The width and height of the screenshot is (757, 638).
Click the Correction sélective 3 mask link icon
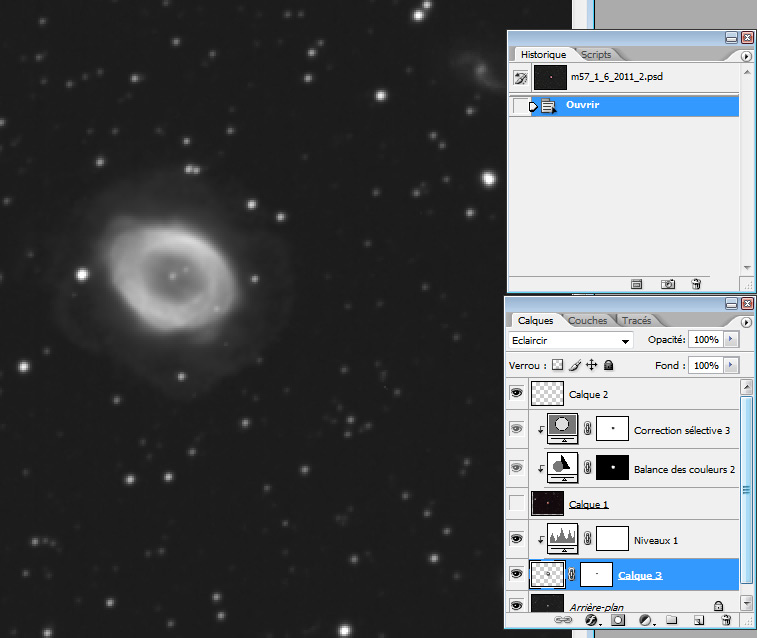point(587,428)
